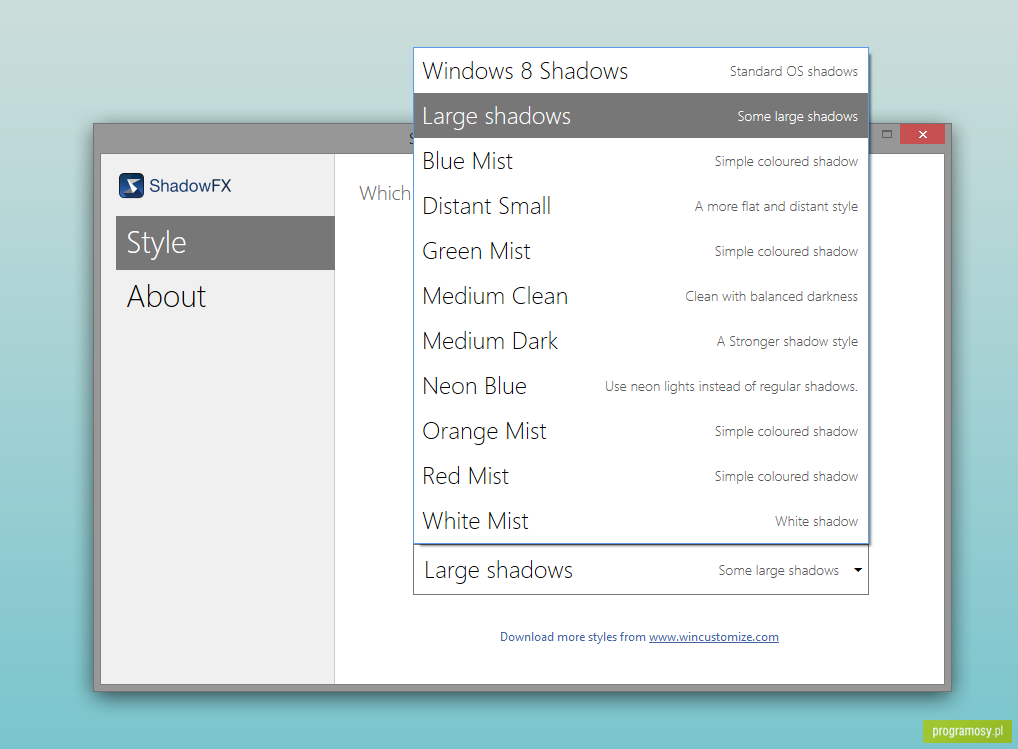Pick the Red Mist style
The width and height of the screenshot is (1018, 749).
click(641, 476)
